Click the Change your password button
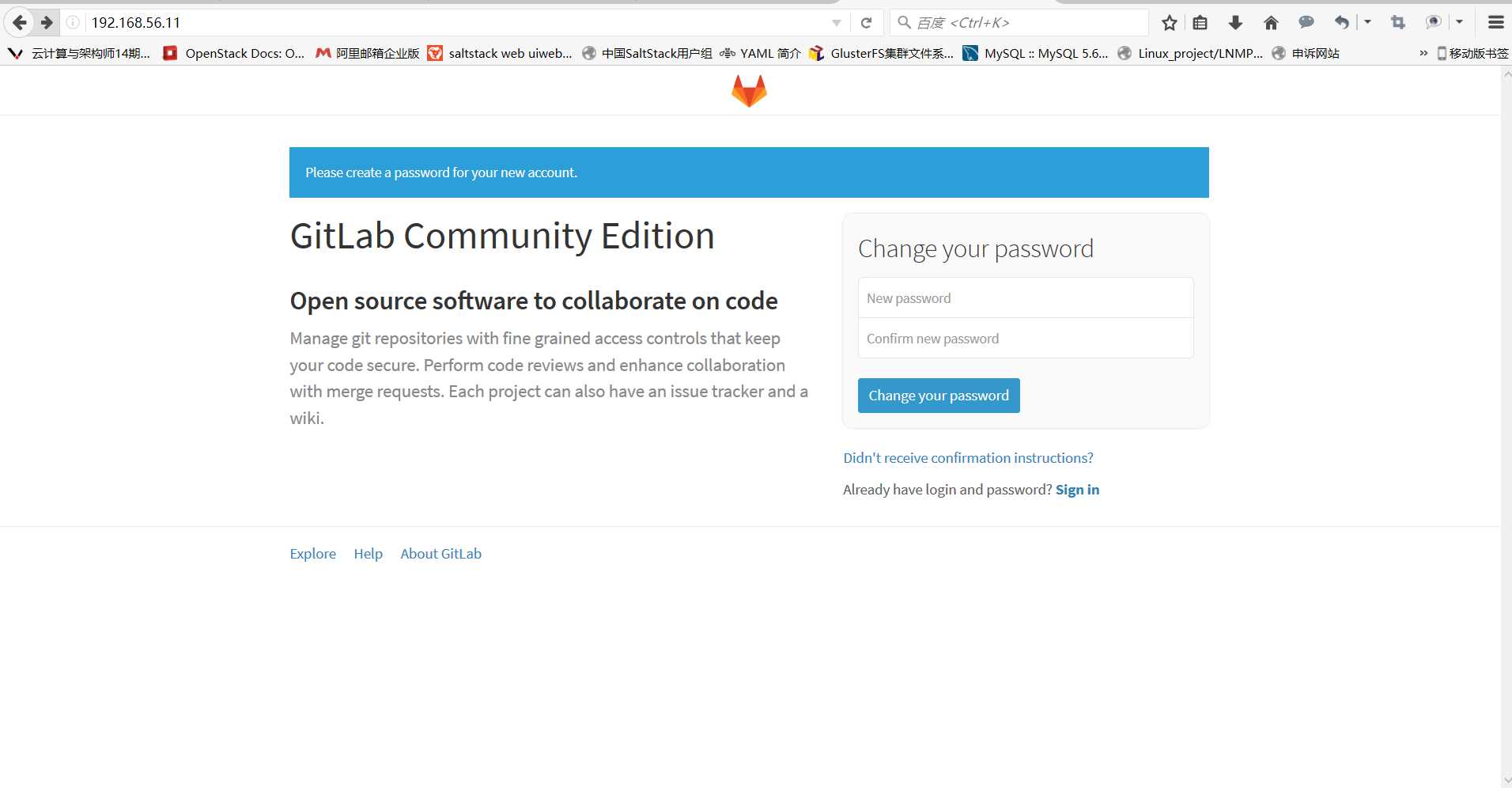Image resolution: width=1512 pixels, height=788 pixels. click(939, 396)
